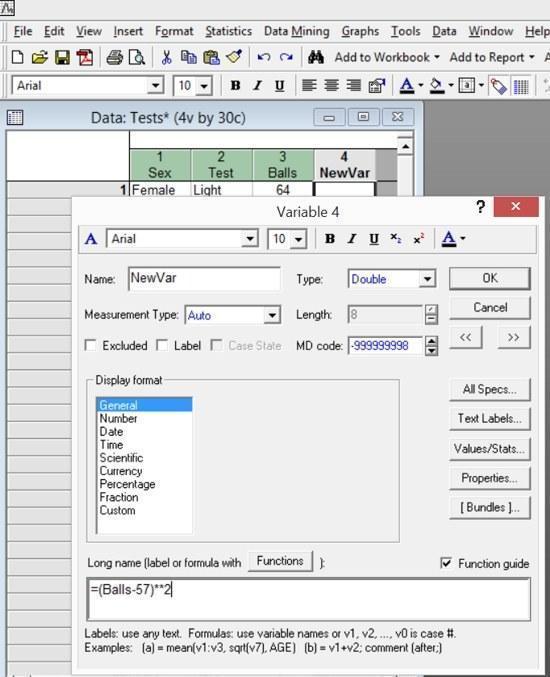This screenshot has width=550, height=677.
Task: Click the New document icon
Action: (18, 57)
